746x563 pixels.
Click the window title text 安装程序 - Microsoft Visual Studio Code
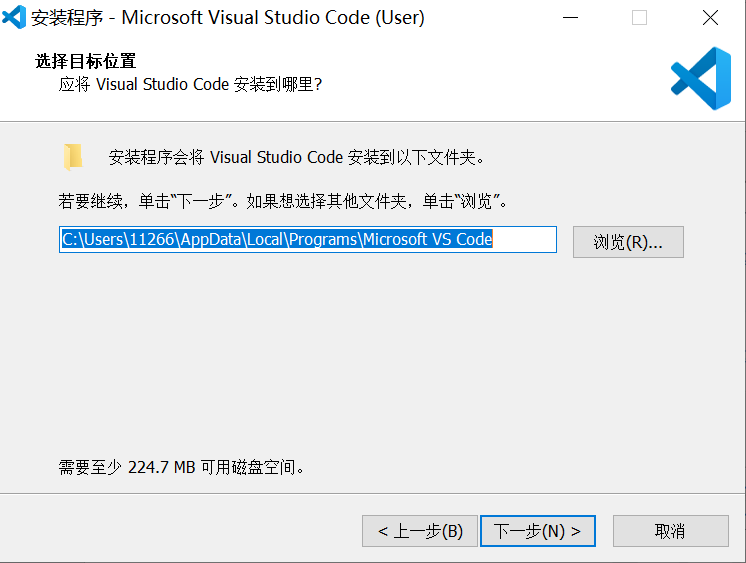pos(228,18)
